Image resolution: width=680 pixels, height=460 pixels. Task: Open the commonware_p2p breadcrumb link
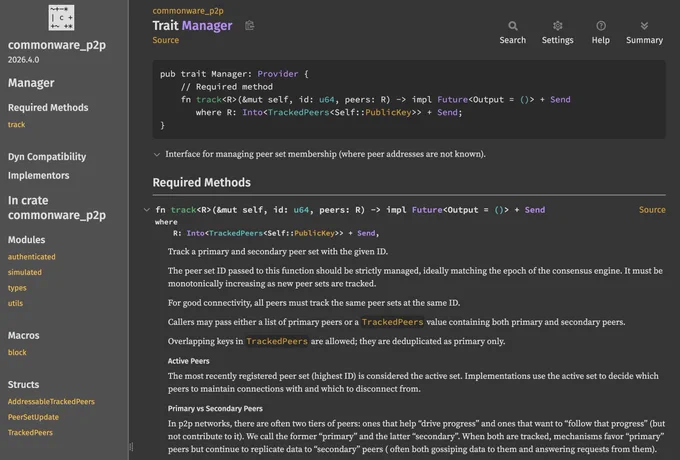(188, 11)
